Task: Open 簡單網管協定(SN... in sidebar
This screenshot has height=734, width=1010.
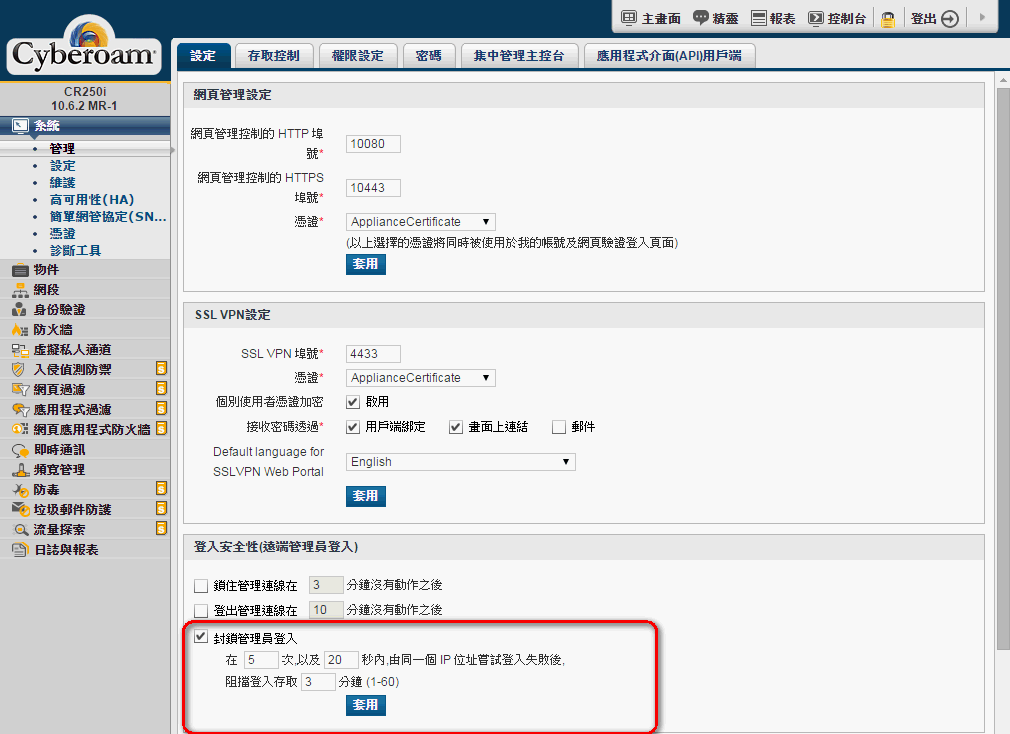Action: pos(108,217)
